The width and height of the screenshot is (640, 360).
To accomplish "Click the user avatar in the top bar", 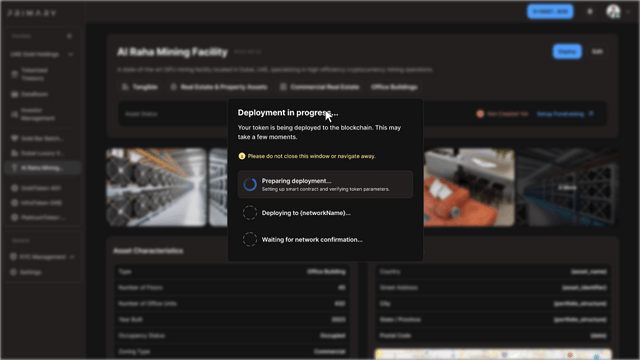I will point(613,11).
